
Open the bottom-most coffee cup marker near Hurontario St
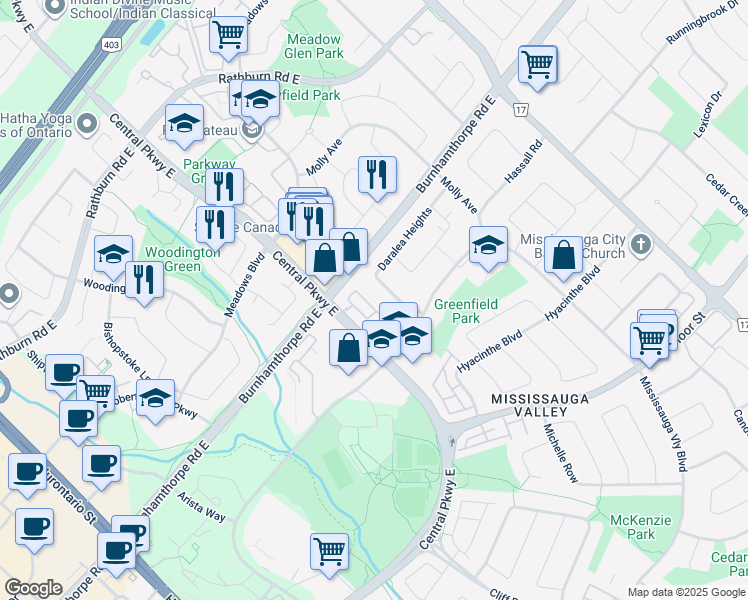pyautogui.click(x=116, y=551)
